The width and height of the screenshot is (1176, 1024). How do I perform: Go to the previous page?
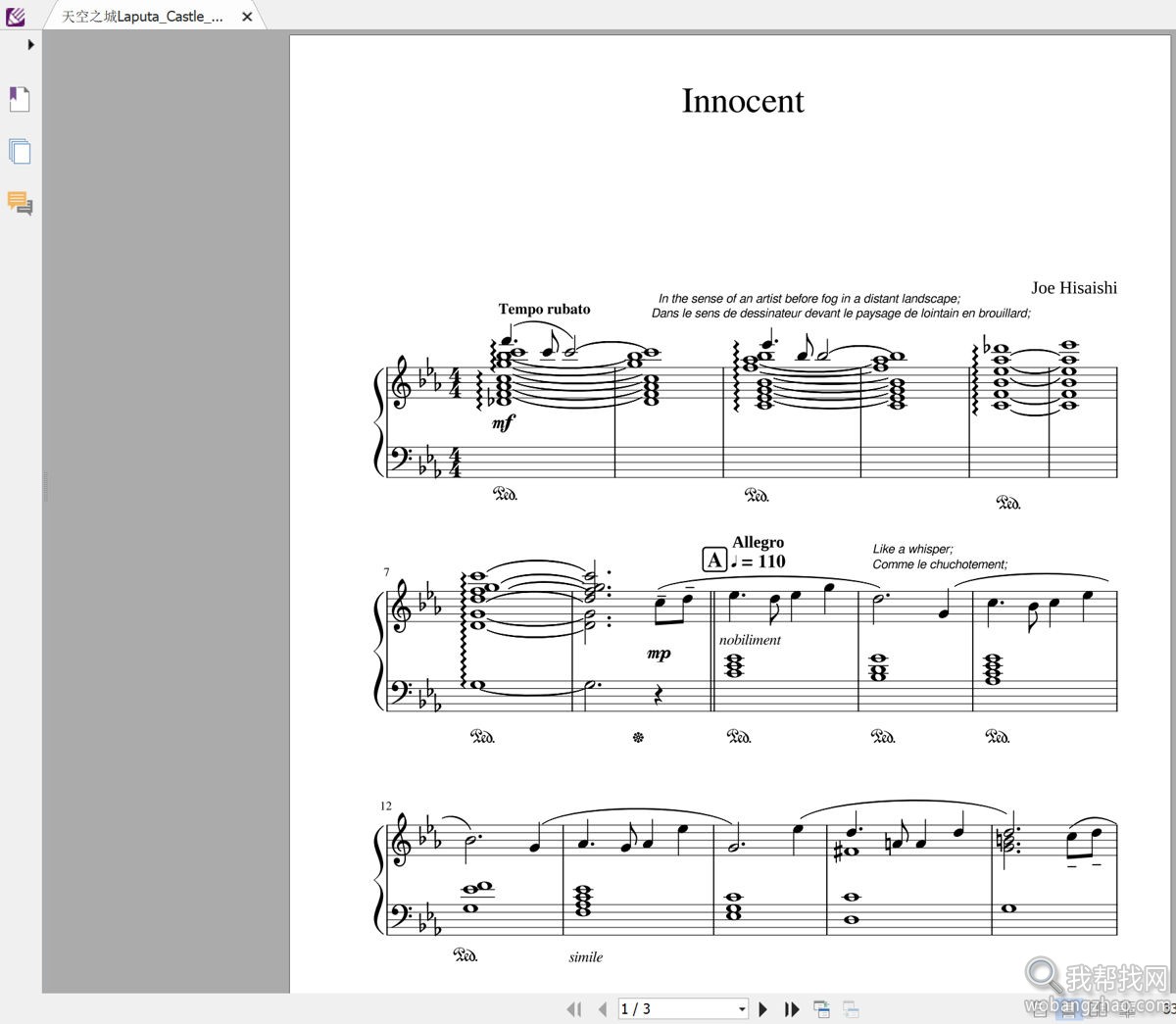(x=602, y=1008)
